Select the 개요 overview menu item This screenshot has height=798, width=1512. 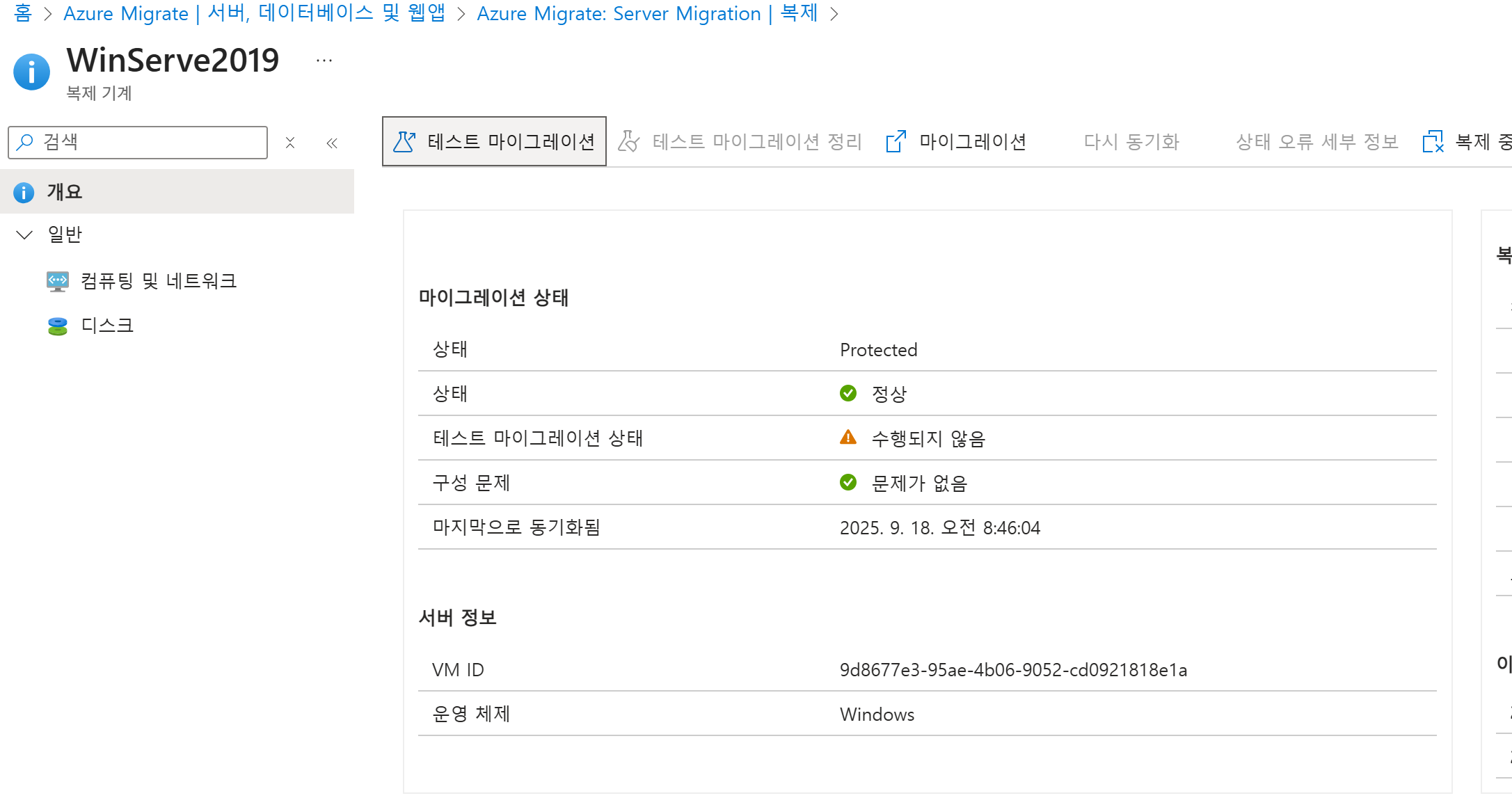point(65,192)
